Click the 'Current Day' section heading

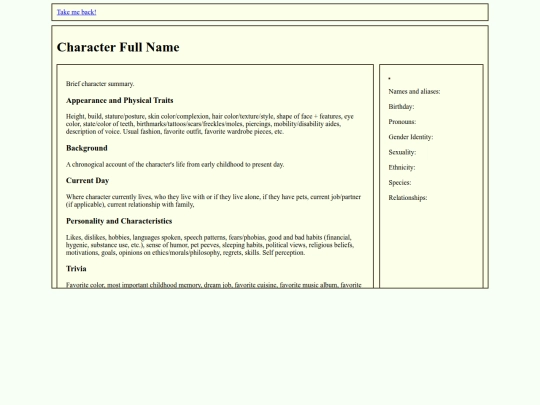pos(87,180)
